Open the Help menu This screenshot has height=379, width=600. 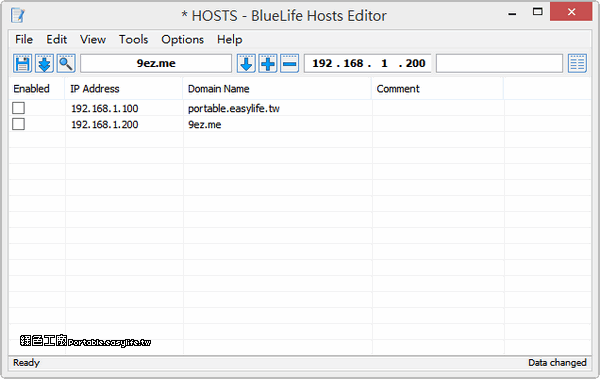(x=230, y=39)
